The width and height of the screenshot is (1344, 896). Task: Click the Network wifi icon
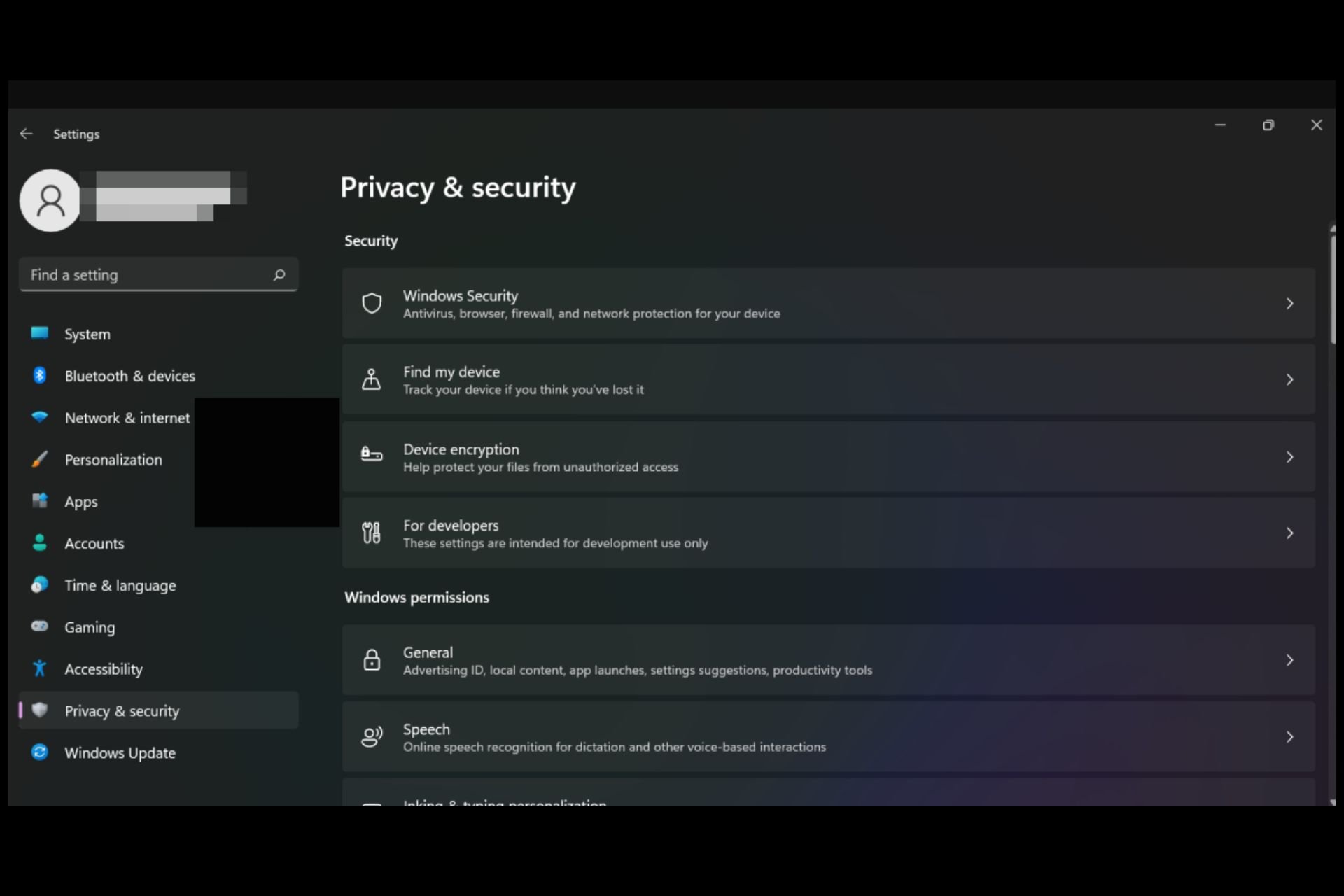pyautogui.click(x=40, y=417)
